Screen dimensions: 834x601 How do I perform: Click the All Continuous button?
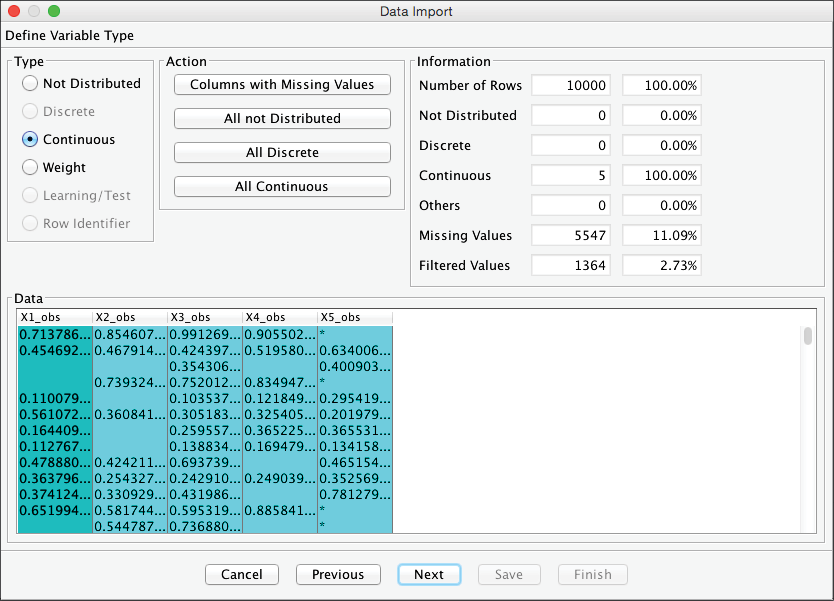click(x=282, y=187)
